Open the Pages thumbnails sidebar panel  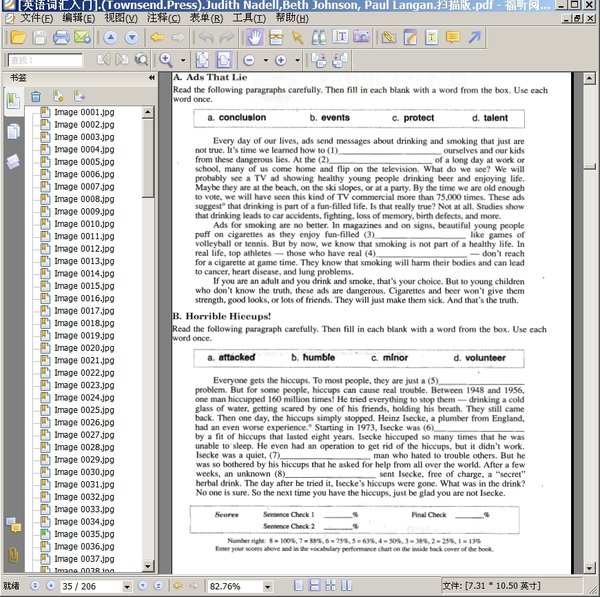coord(13,131)
